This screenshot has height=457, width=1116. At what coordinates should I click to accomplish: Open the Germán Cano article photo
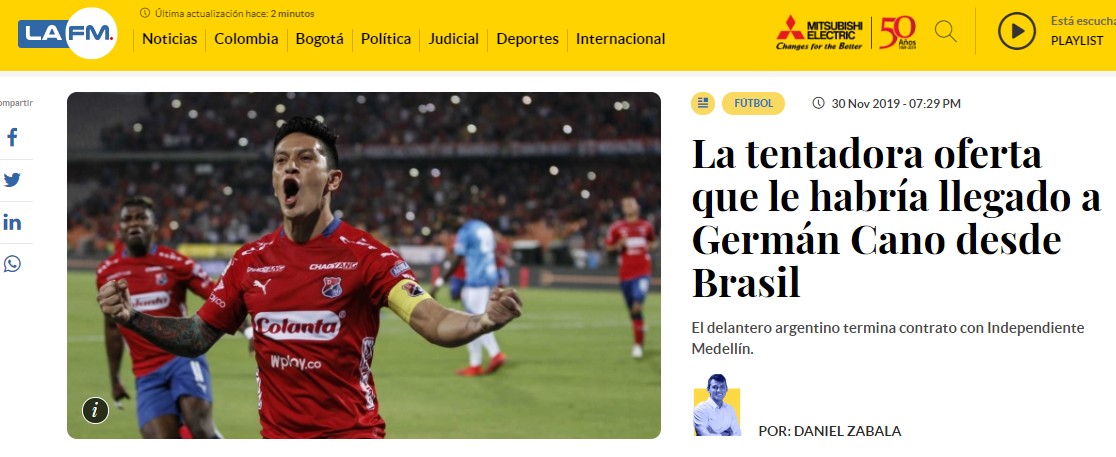[364, 265]
